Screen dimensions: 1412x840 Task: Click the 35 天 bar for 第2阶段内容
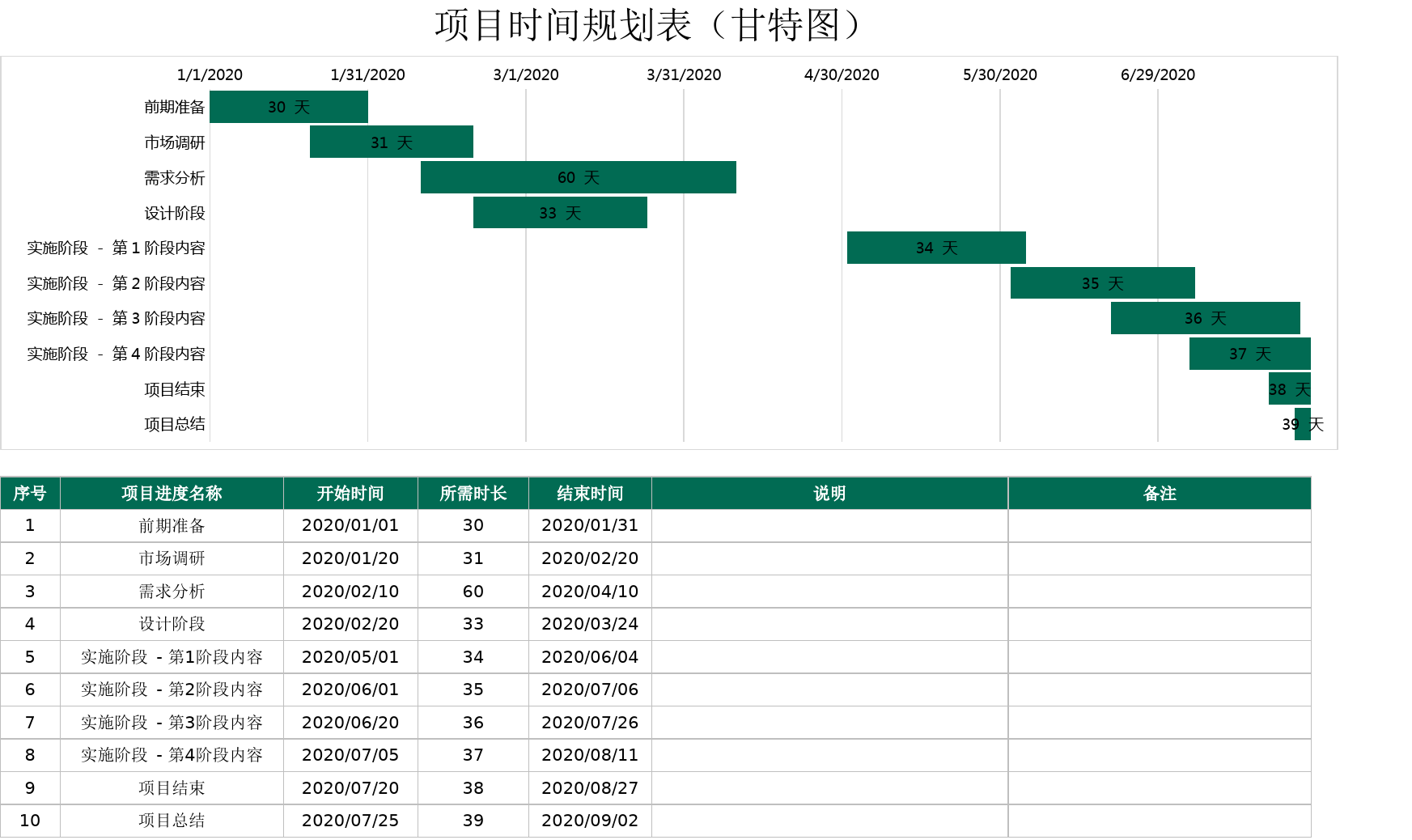[1103, 283]
